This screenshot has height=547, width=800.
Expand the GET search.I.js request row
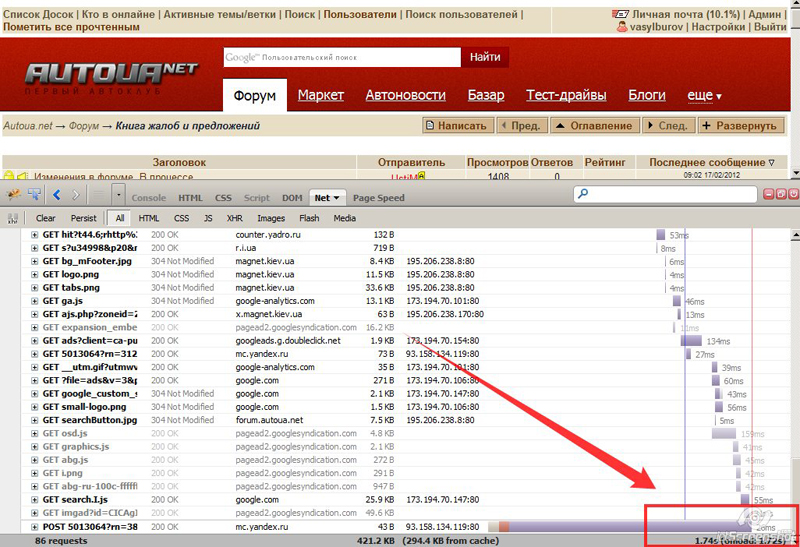(35, 500)
